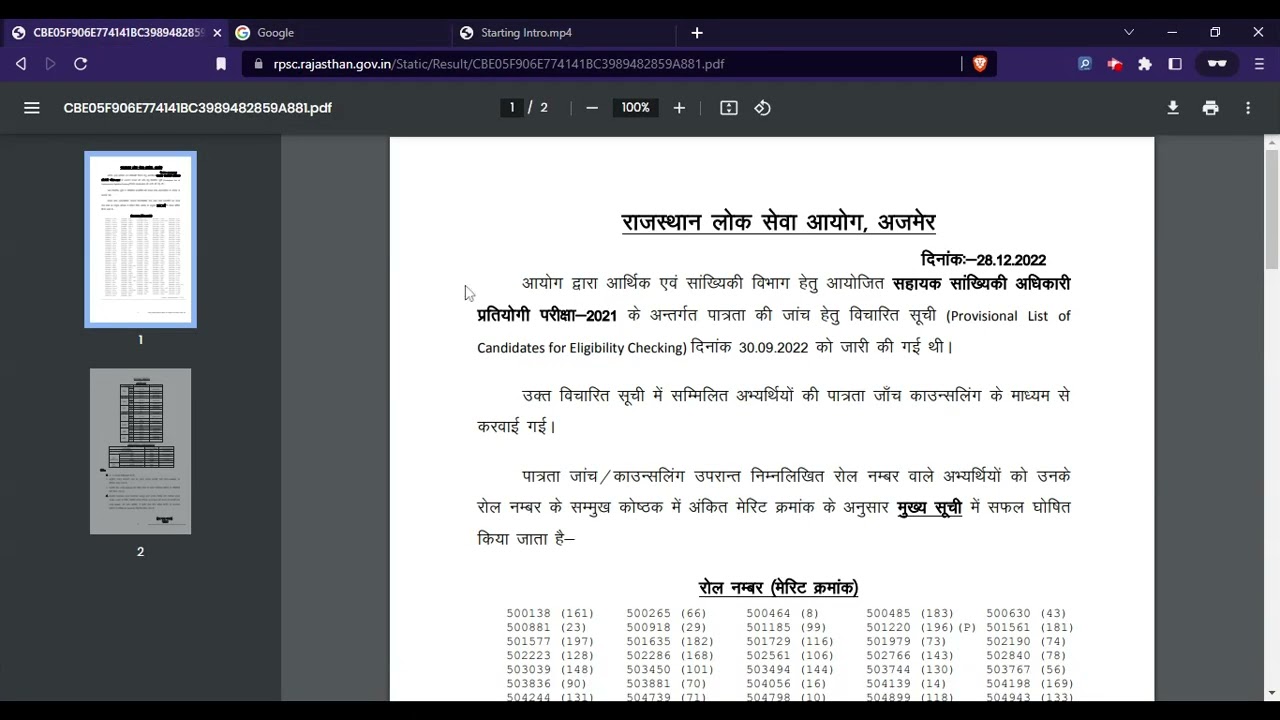Click roll number 500464 (8)
Screen dimensions: 1280x720
(x=783, y=614)
